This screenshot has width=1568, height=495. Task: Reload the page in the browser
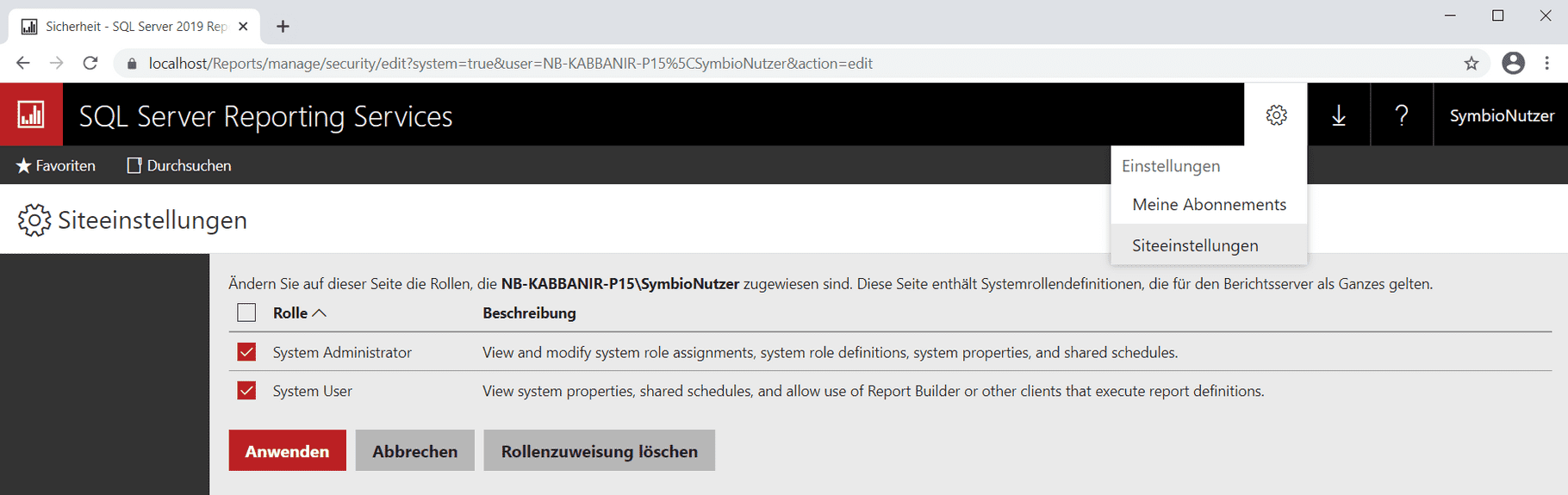(x=90, y=63)
